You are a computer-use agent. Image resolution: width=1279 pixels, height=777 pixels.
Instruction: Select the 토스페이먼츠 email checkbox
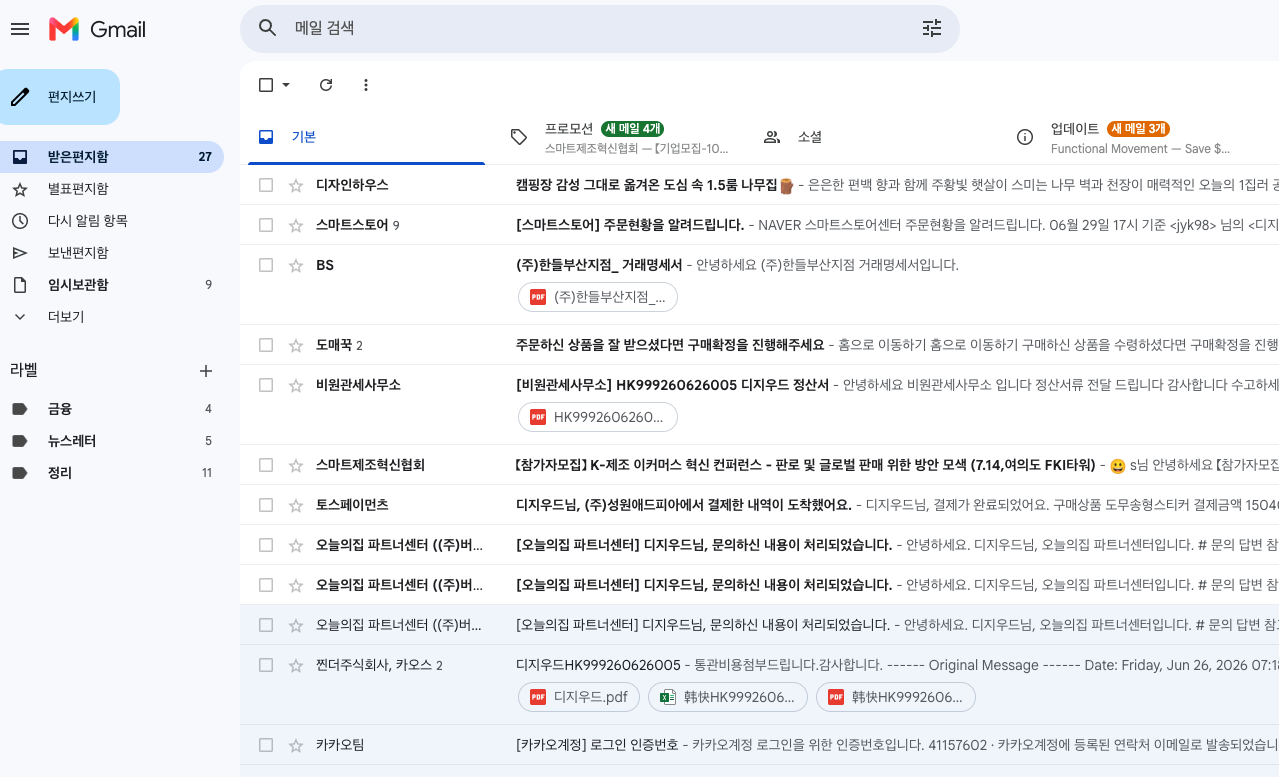266,505
